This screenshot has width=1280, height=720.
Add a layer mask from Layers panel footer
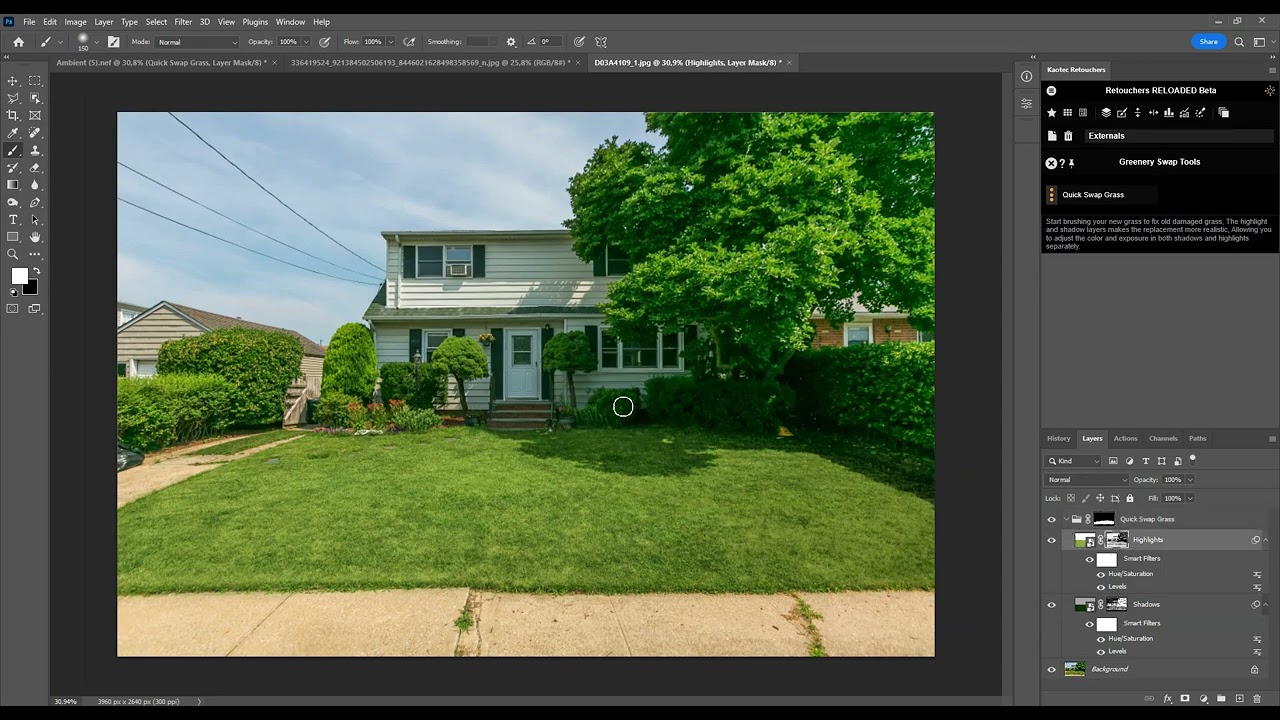(1185, 699)
